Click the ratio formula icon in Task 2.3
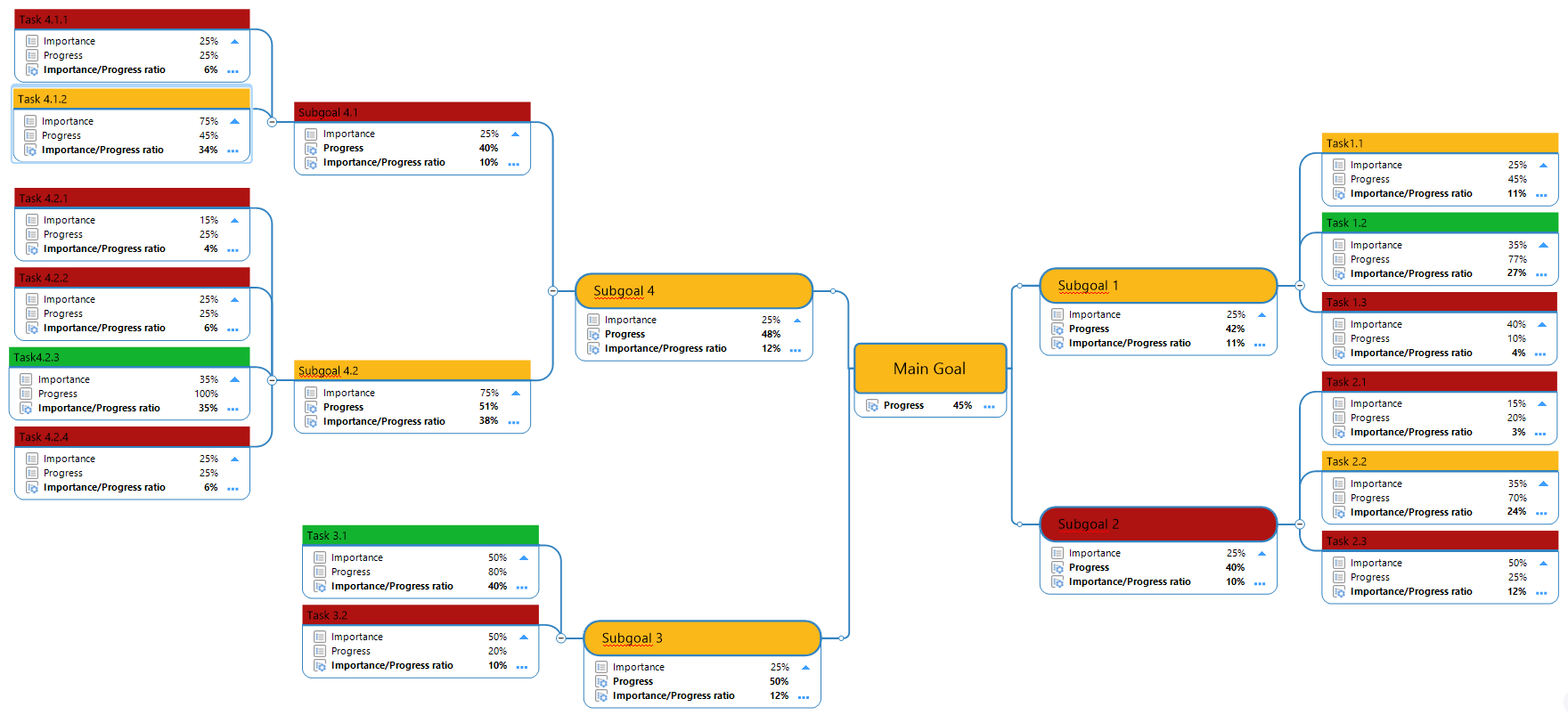Screen dimensions: 1568x715 pyautogui.click(x=1339, y=592)
